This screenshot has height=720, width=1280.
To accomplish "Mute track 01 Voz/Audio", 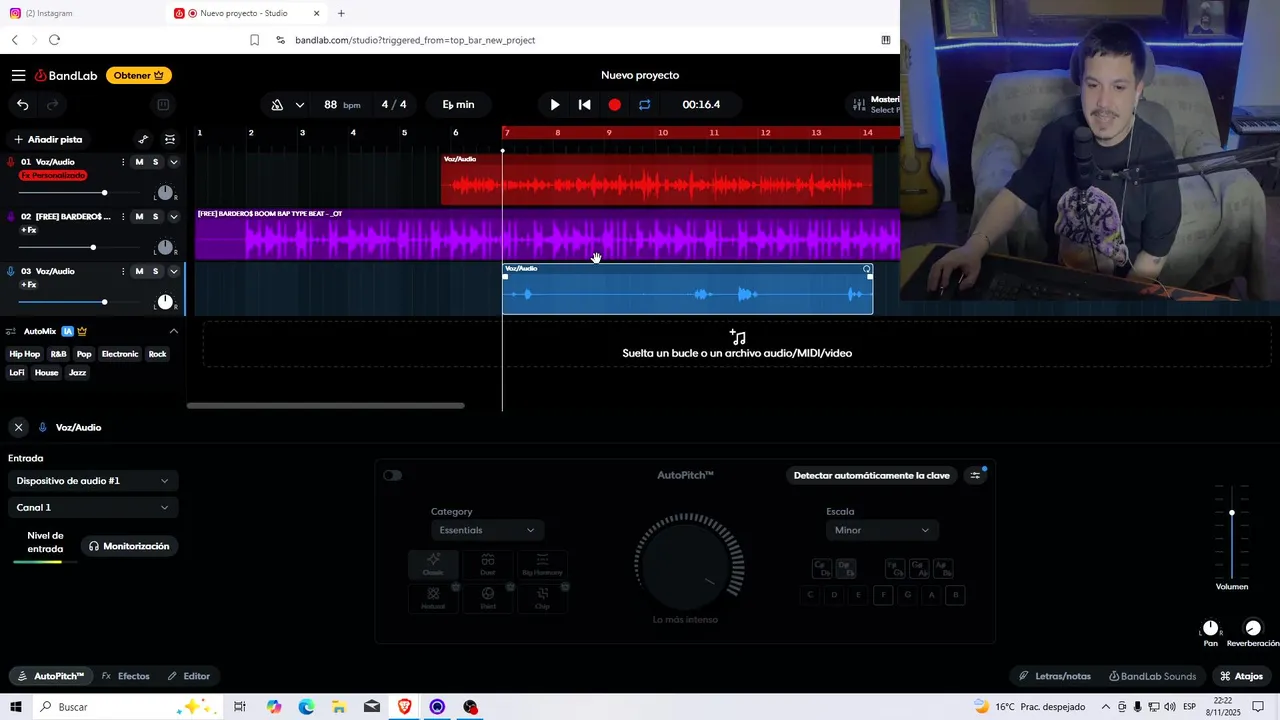I will 139,162.
